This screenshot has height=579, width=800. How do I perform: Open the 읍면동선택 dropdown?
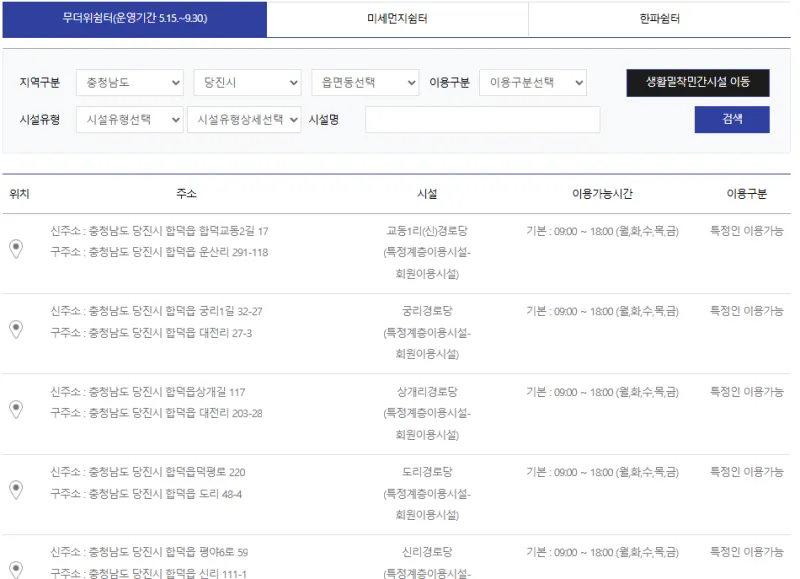click(x=365, y=83)
